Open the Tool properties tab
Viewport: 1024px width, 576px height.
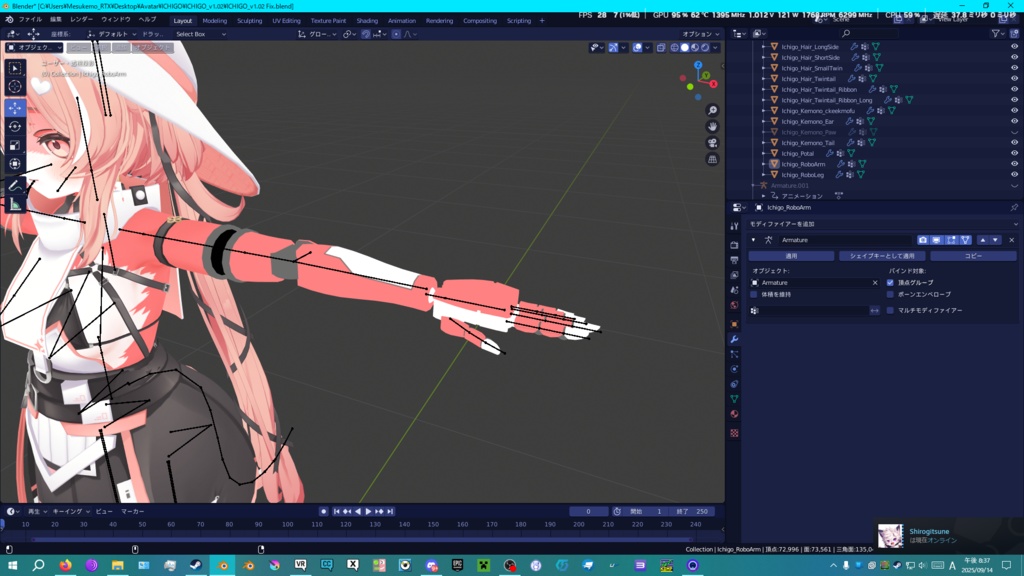734,226
